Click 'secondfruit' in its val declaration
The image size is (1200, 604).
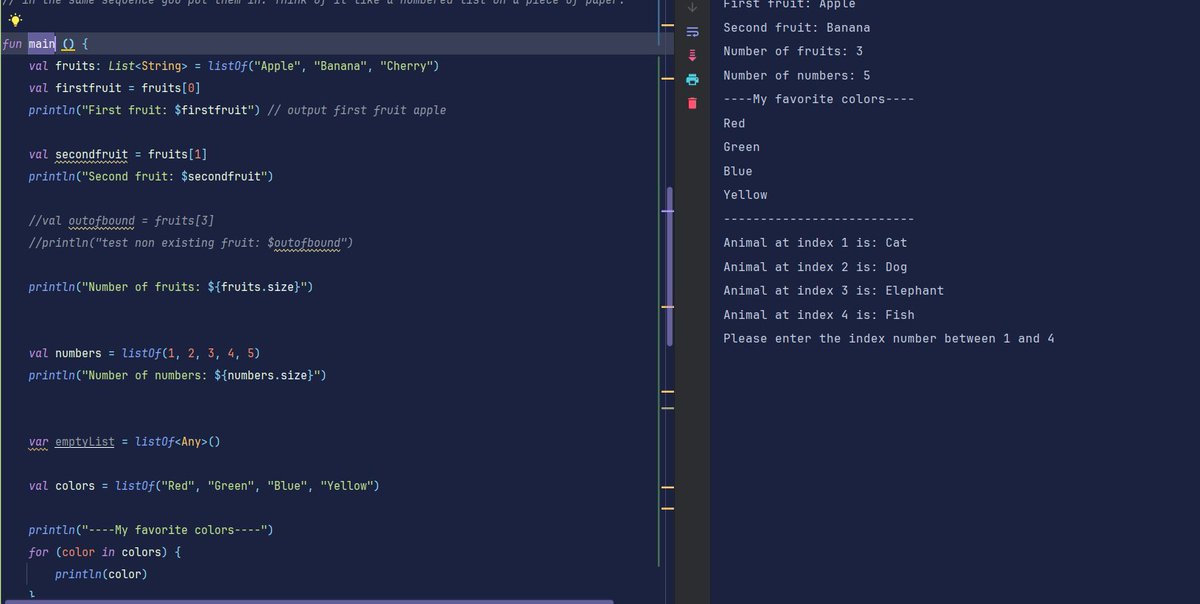pyautogui.click(x=92, y=154)
